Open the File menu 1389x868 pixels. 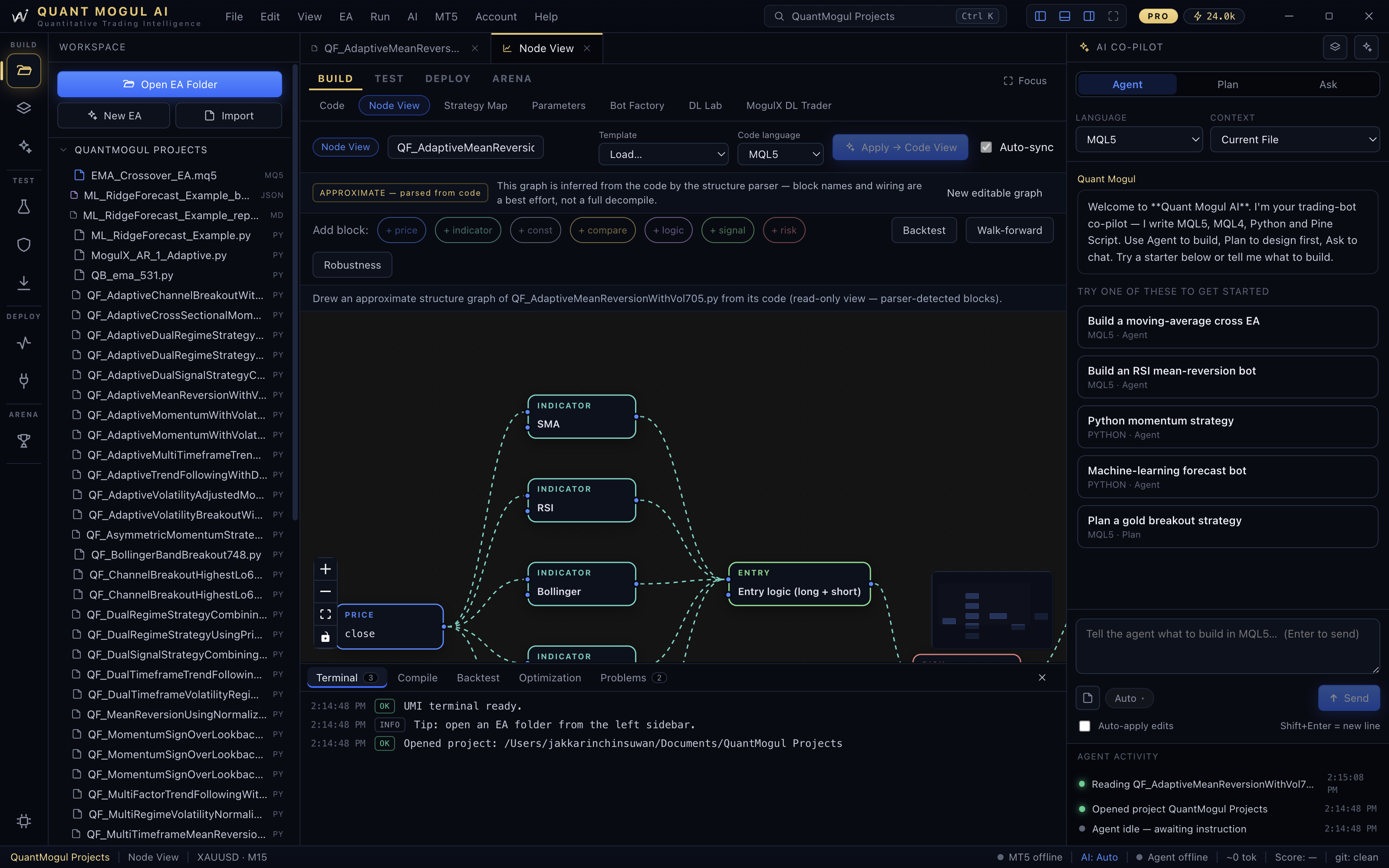(x=234, y=16)
